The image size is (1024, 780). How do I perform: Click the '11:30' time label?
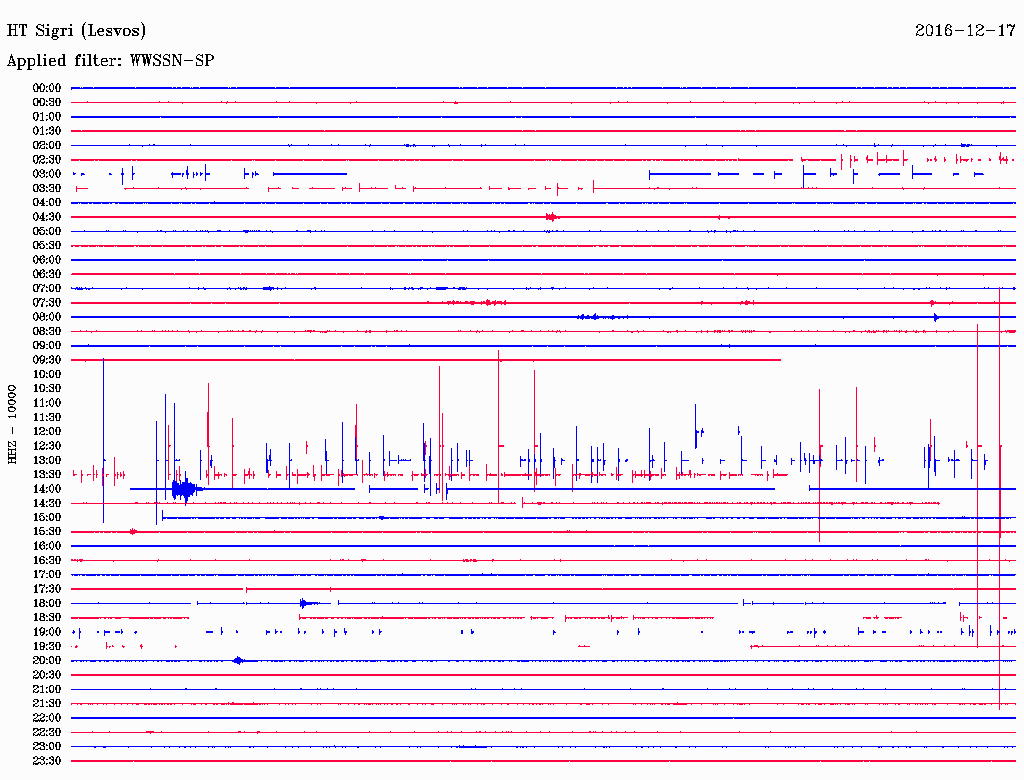click(x=47, y=417)
